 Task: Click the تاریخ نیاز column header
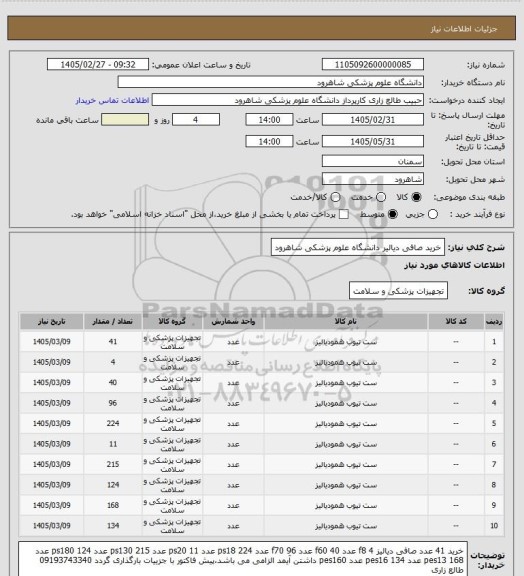pos(51,321)
